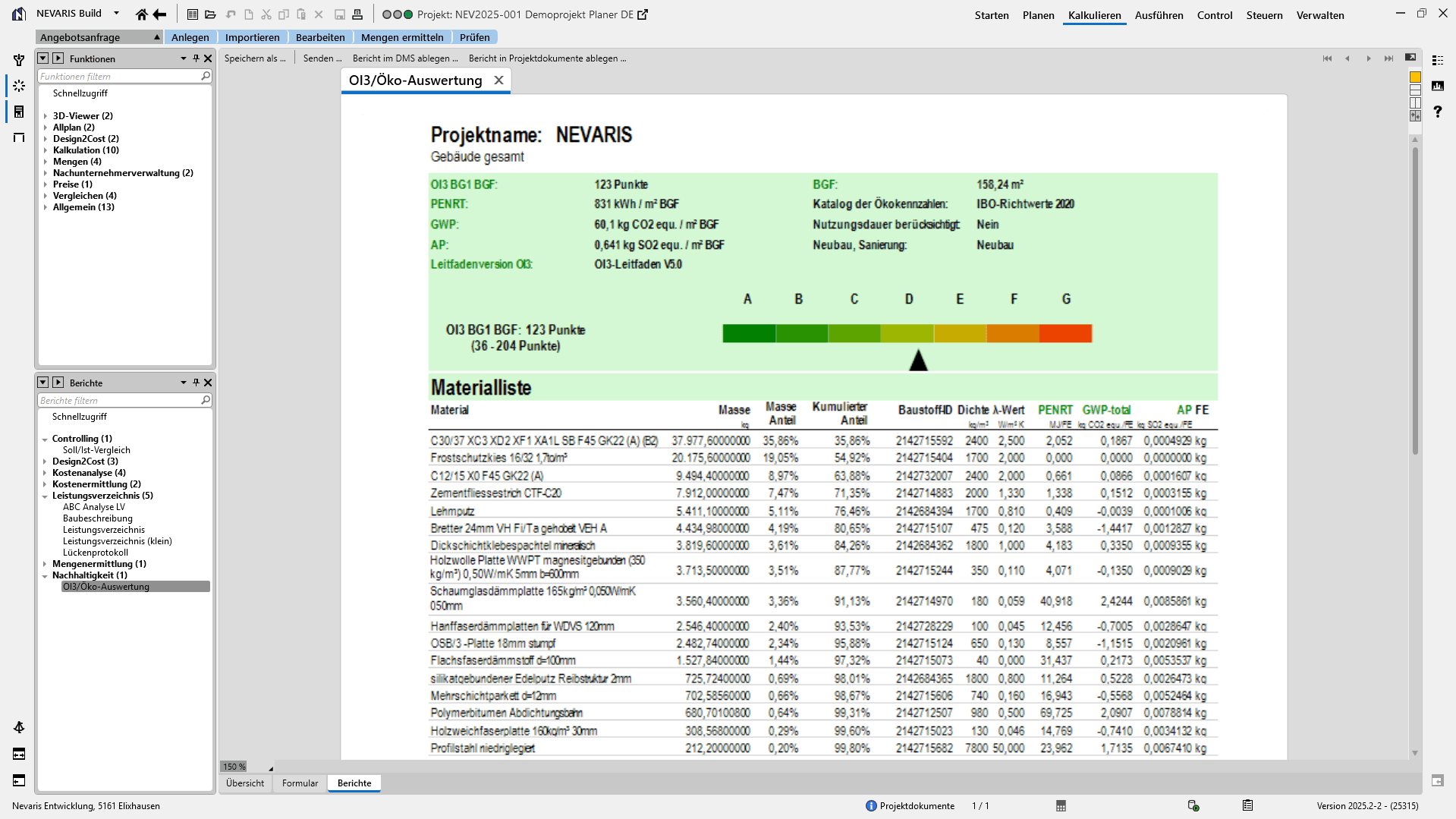Image resolution: width=1456 pixels, height=819 pixels.
Task: Click the help question mark icon
Action: point(1437,112)
